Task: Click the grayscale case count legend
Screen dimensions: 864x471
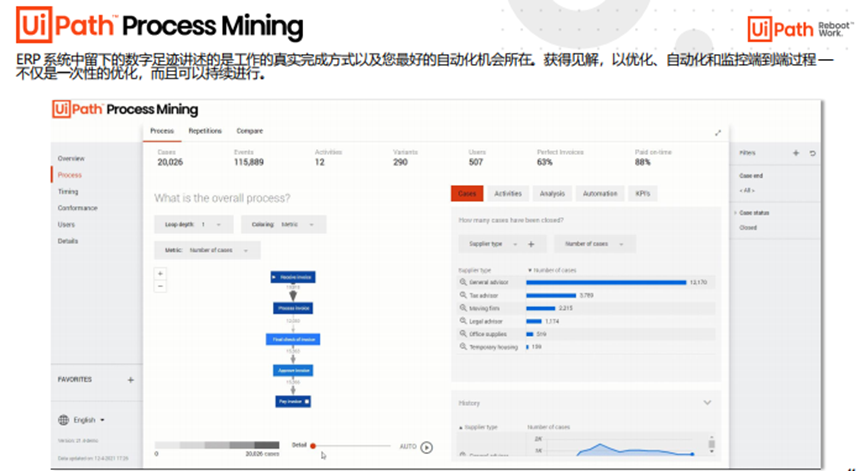Action: click(217, 445)
